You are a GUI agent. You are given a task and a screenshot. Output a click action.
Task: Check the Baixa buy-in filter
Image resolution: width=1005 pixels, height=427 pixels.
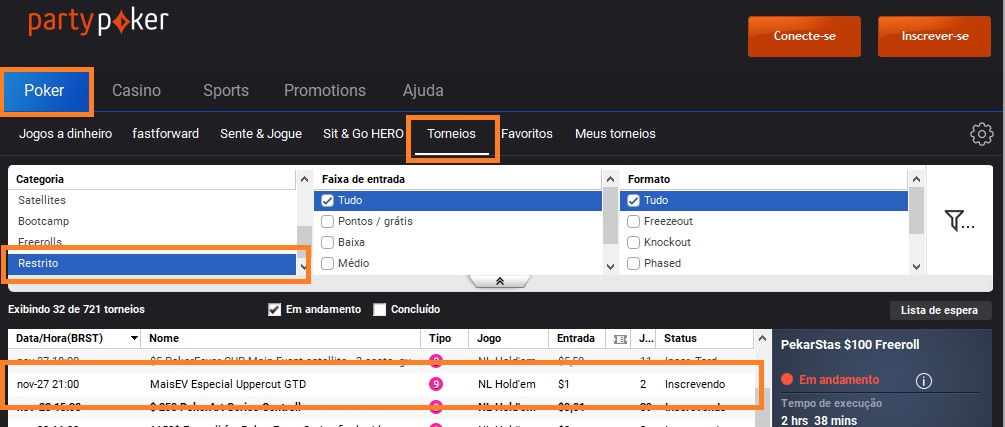328,242
